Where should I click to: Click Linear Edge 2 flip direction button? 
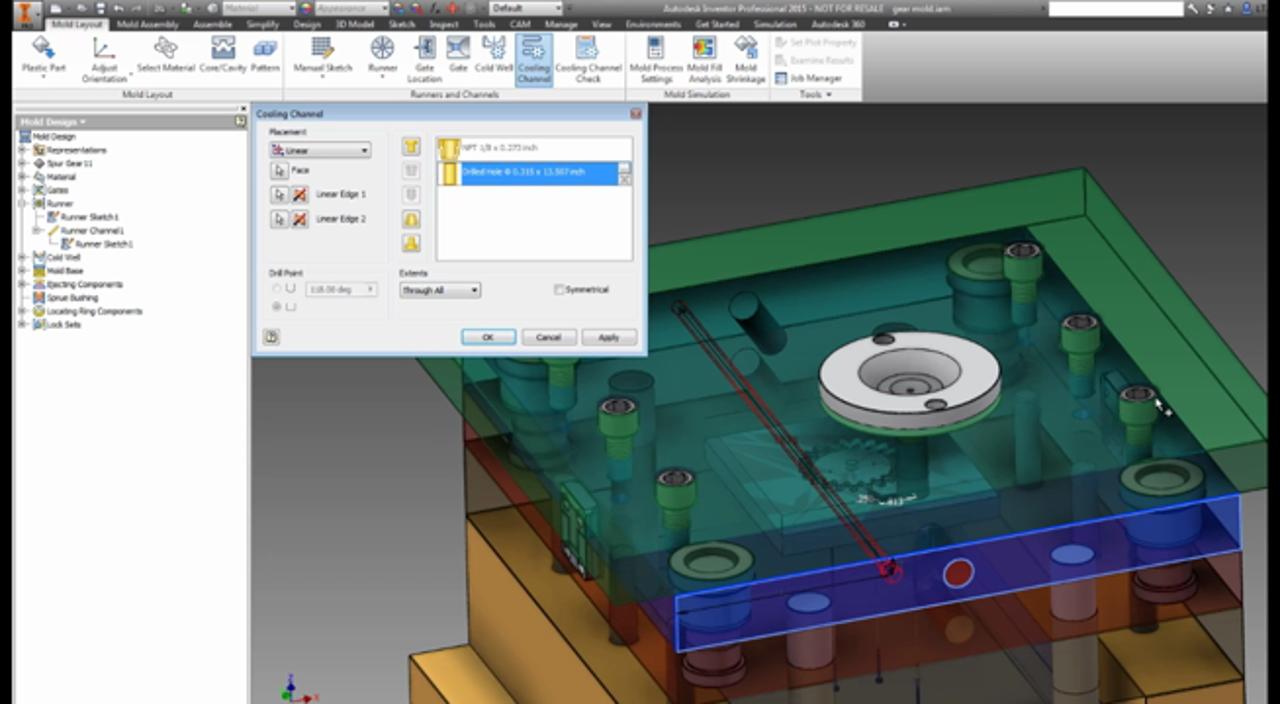298,219
